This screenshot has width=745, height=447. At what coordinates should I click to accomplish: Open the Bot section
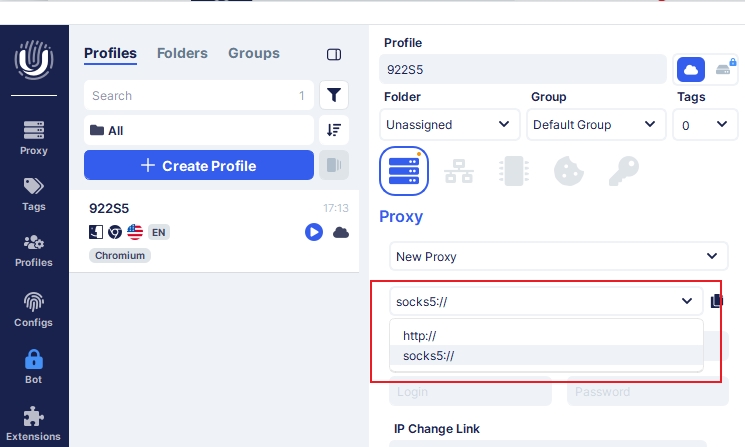[x=34, y=366]
